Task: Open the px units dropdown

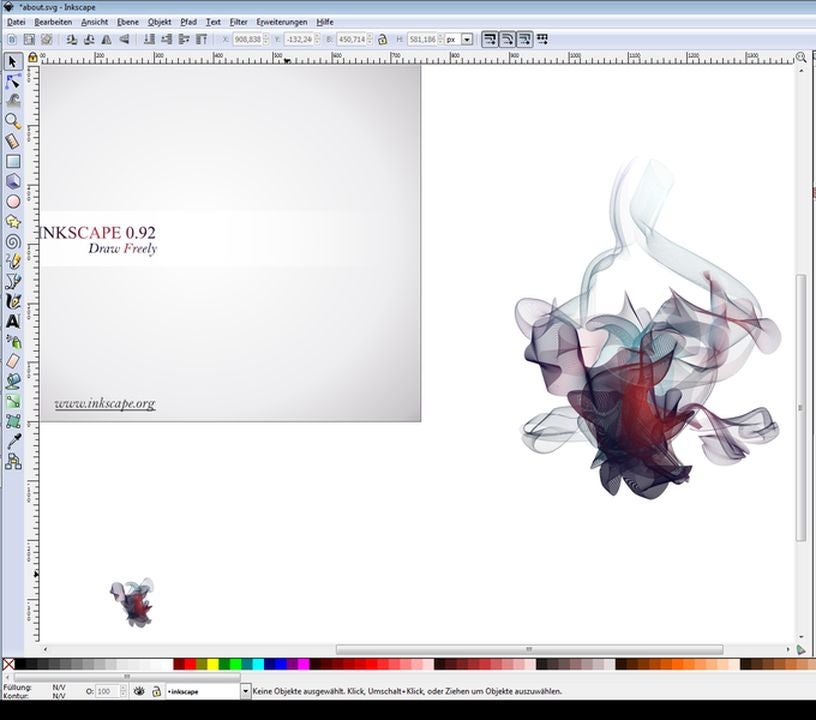Action: click(x=467, y=39)
